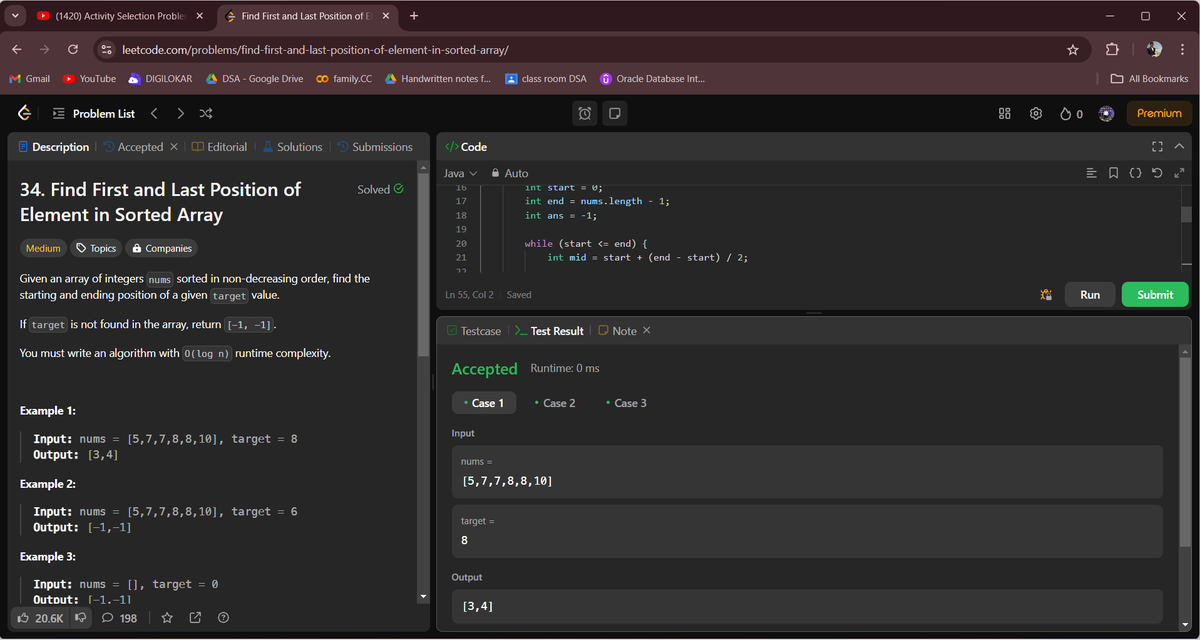Open the Editorial tab
Image resolution: width=1200 pixels, height=640 pixels.
[x=219, y=147]
